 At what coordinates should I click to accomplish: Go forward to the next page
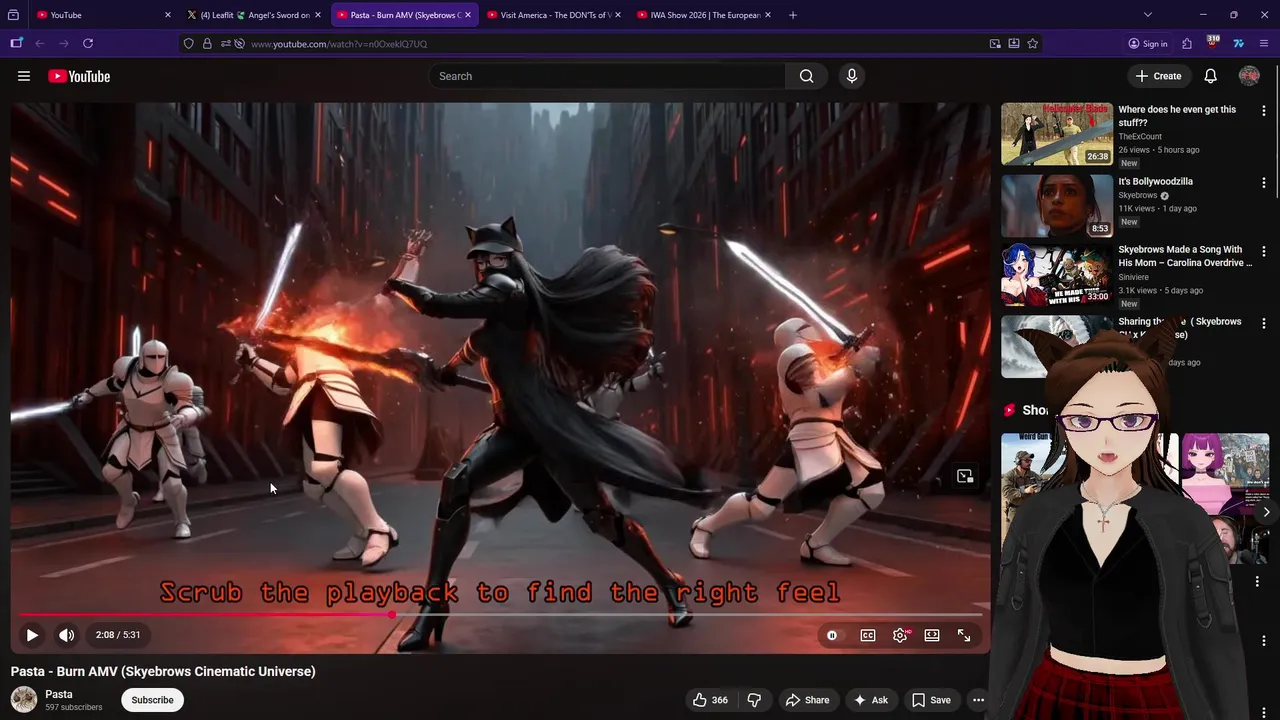[x=63, y=43]
